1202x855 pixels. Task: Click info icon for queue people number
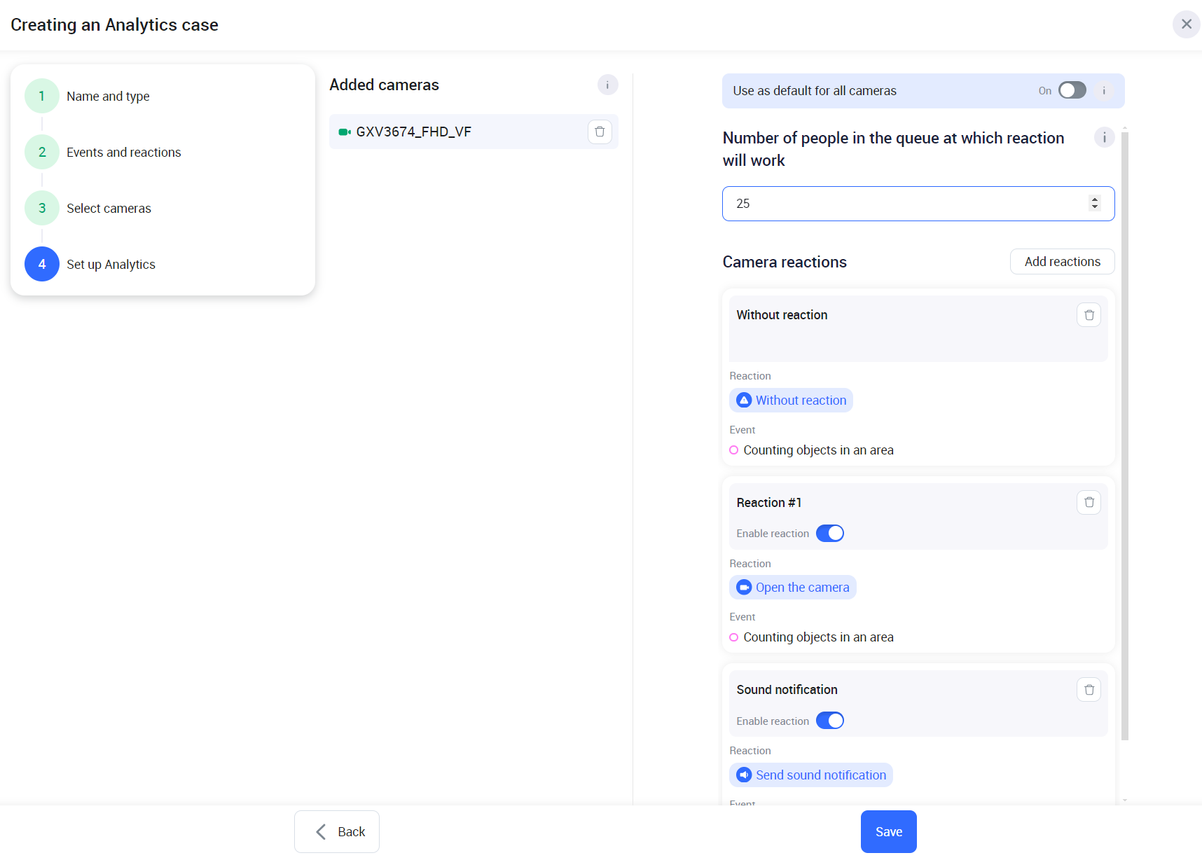pos(1104,138)
